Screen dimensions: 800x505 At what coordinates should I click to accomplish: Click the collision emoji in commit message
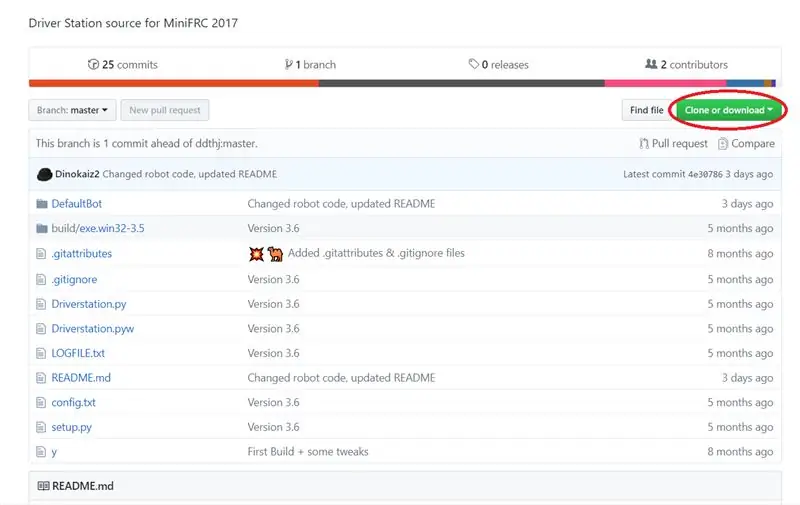click(256, 254)
